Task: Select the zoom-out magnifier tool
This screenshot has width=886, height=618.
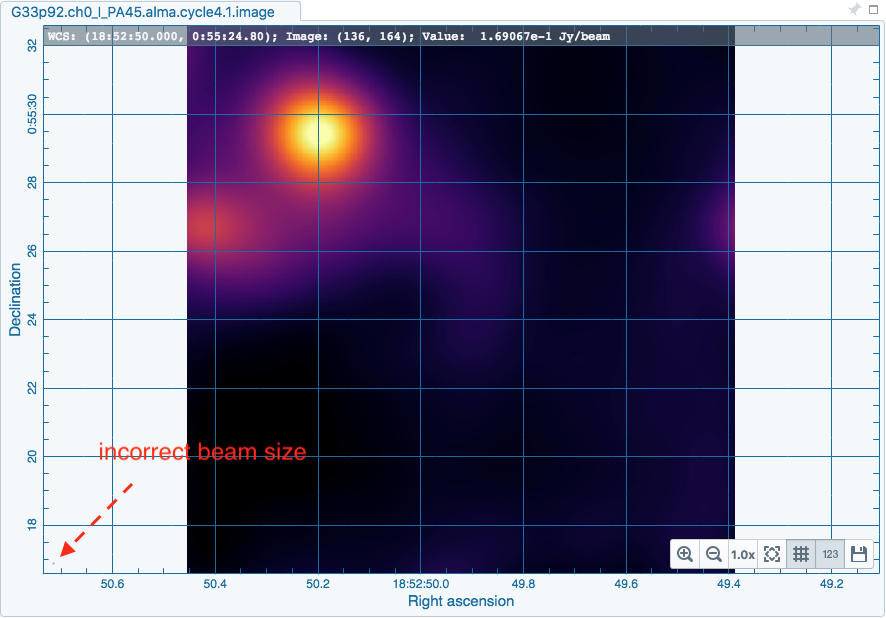Action: (714, 554)
